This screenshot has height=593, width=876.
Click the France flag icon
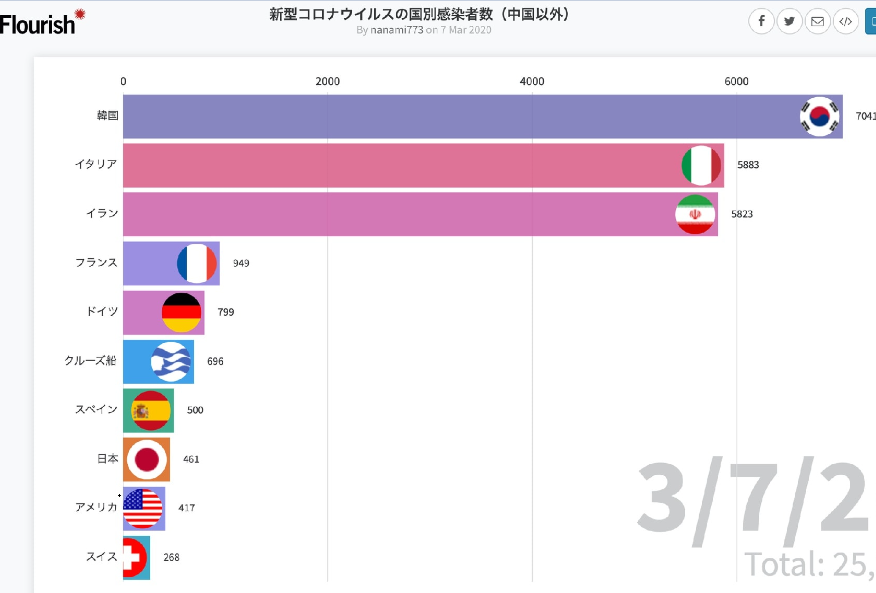click(x=197, y=263)
